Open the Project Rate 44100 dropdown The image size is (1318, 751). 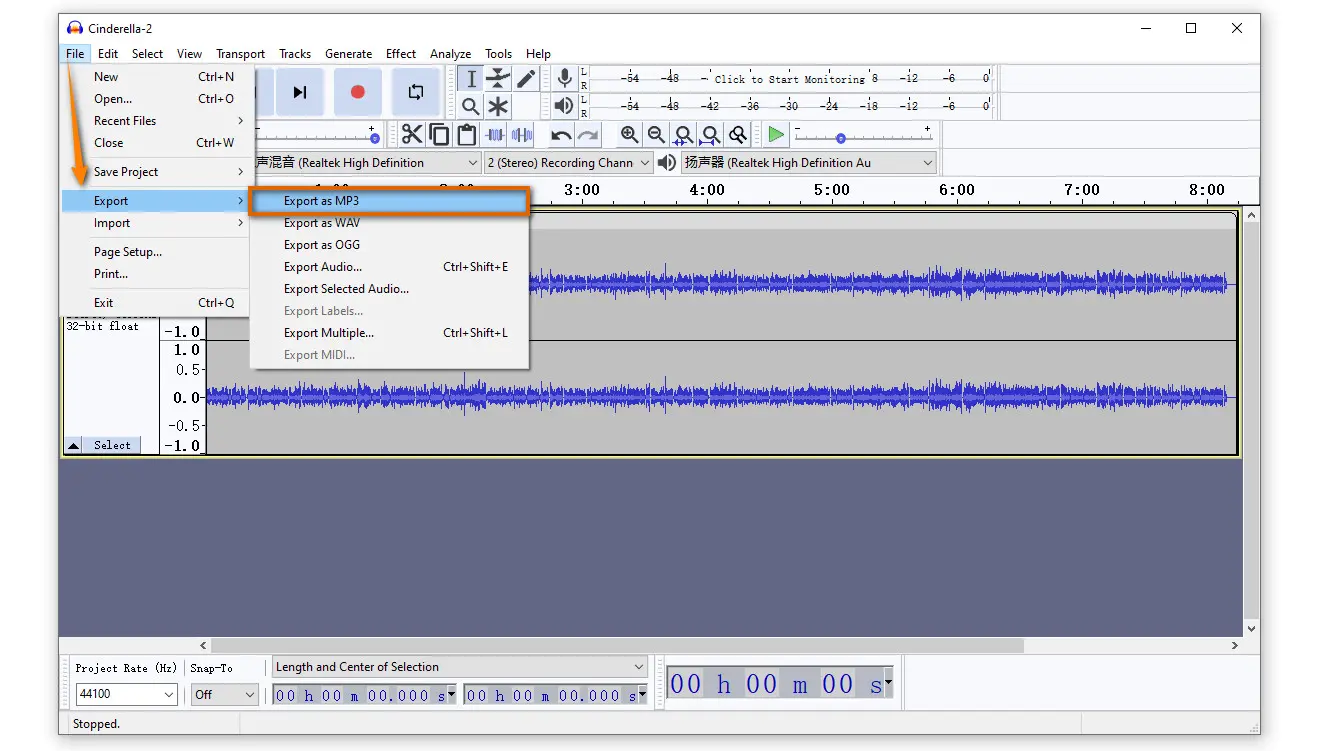point(126,694)
